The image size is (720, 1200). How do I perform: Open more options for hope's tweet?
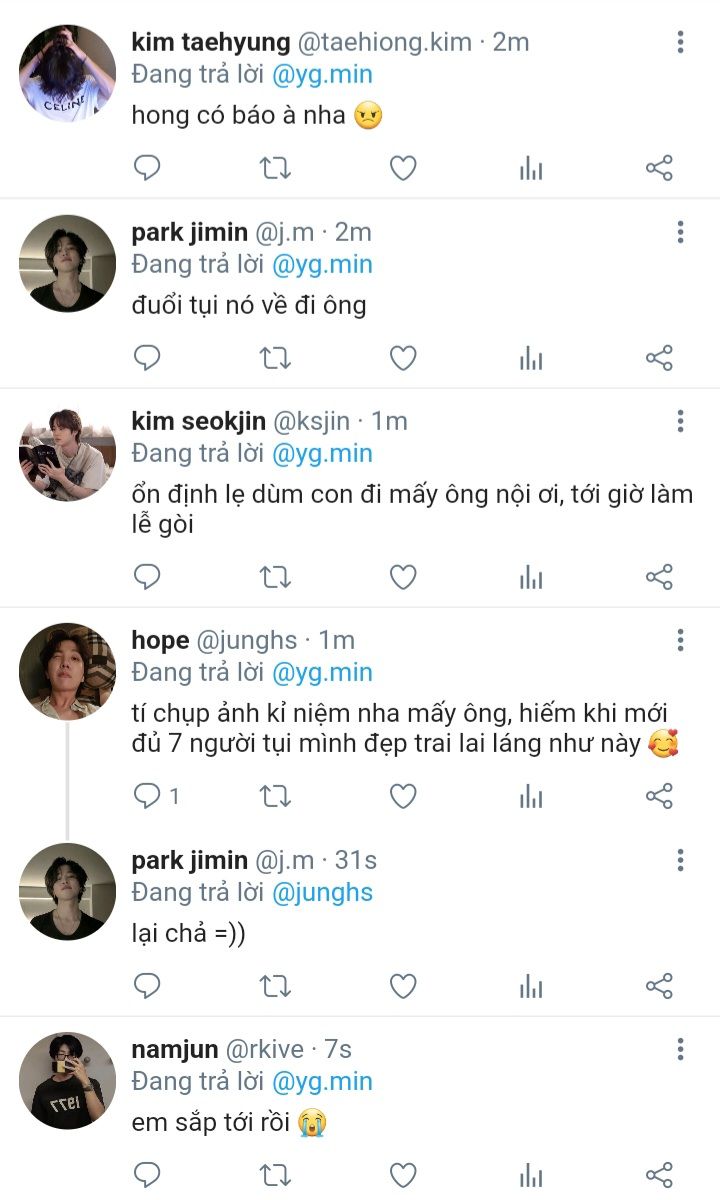click(680, 640)
